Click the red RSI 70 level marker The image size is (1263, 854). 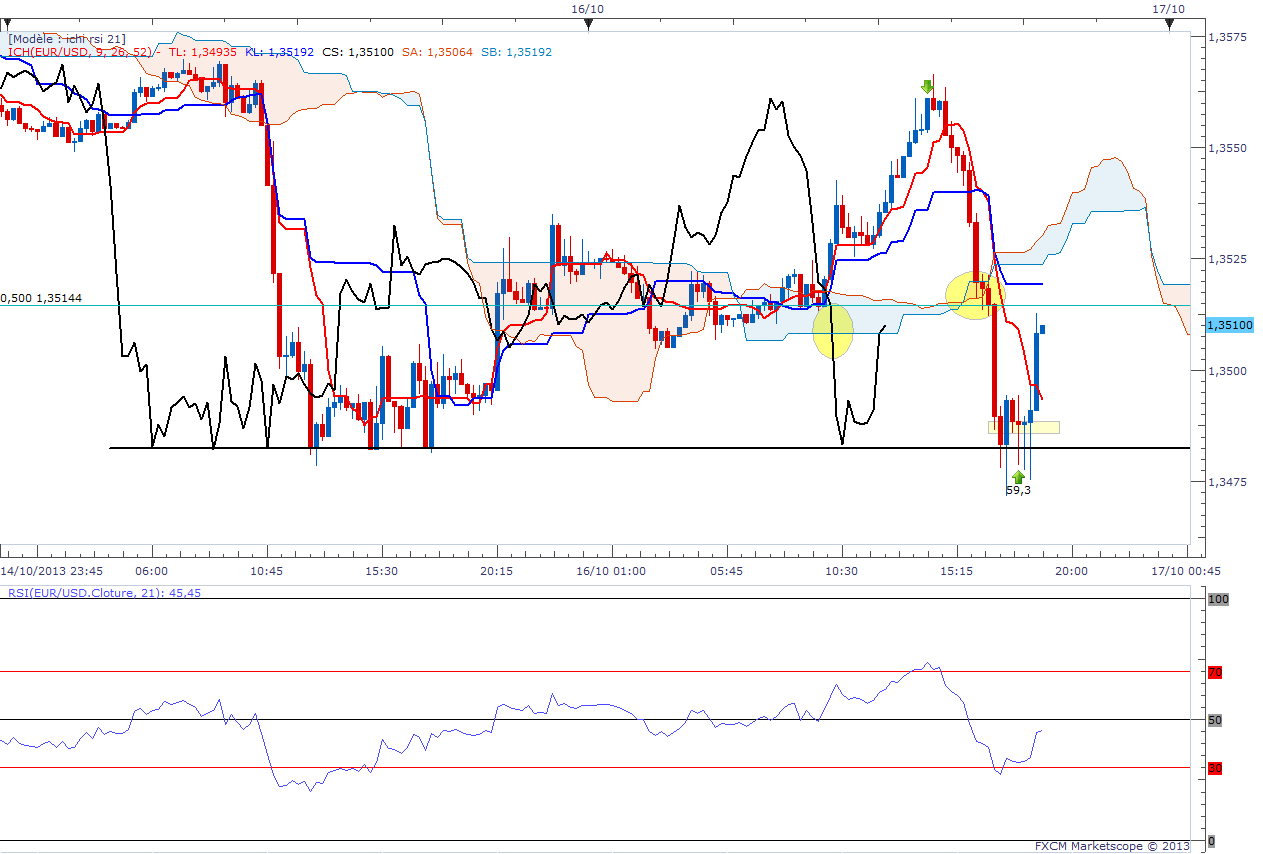tap(1215, 673)
